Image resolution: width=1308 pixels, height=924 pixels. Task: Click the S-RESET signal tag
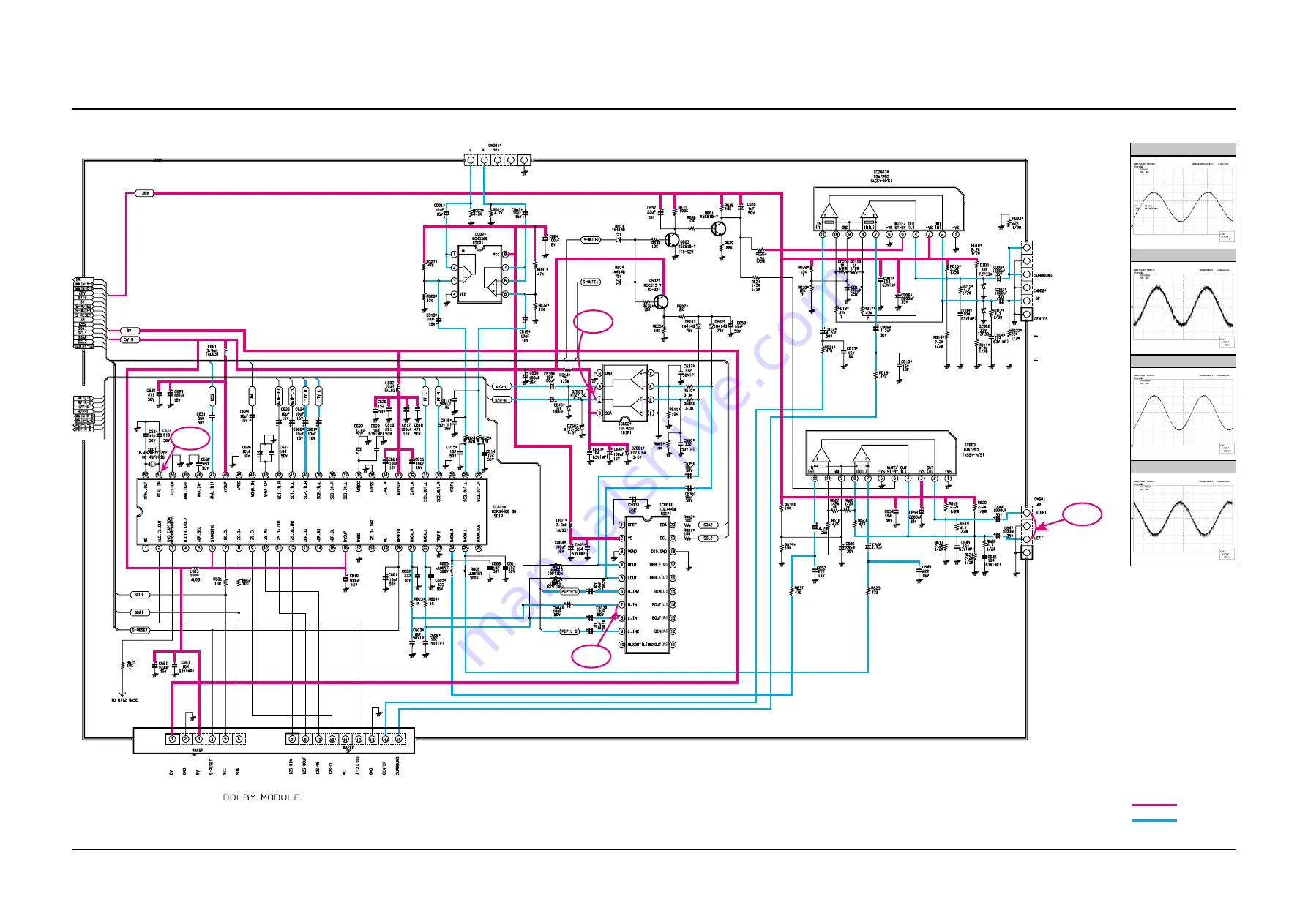coord(141,630)
